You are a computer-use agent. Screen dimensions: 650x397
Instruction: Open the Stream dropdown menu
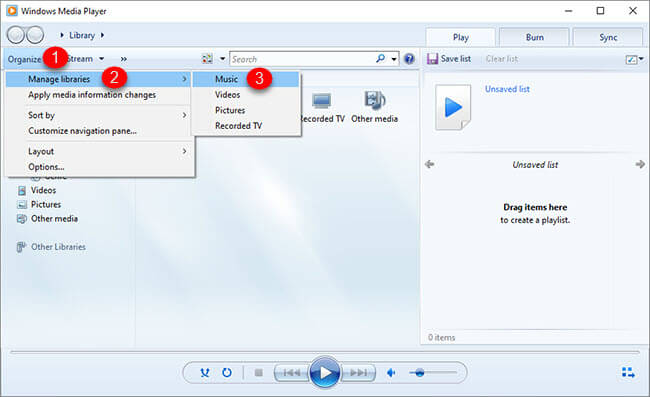(x=85, y=59)
